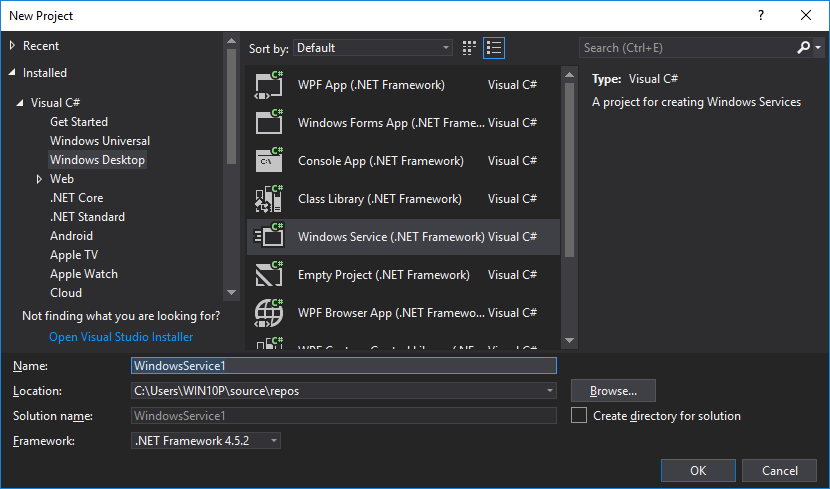Open the Location dropdown arrow
830x489 pixels.
point(549,391)
